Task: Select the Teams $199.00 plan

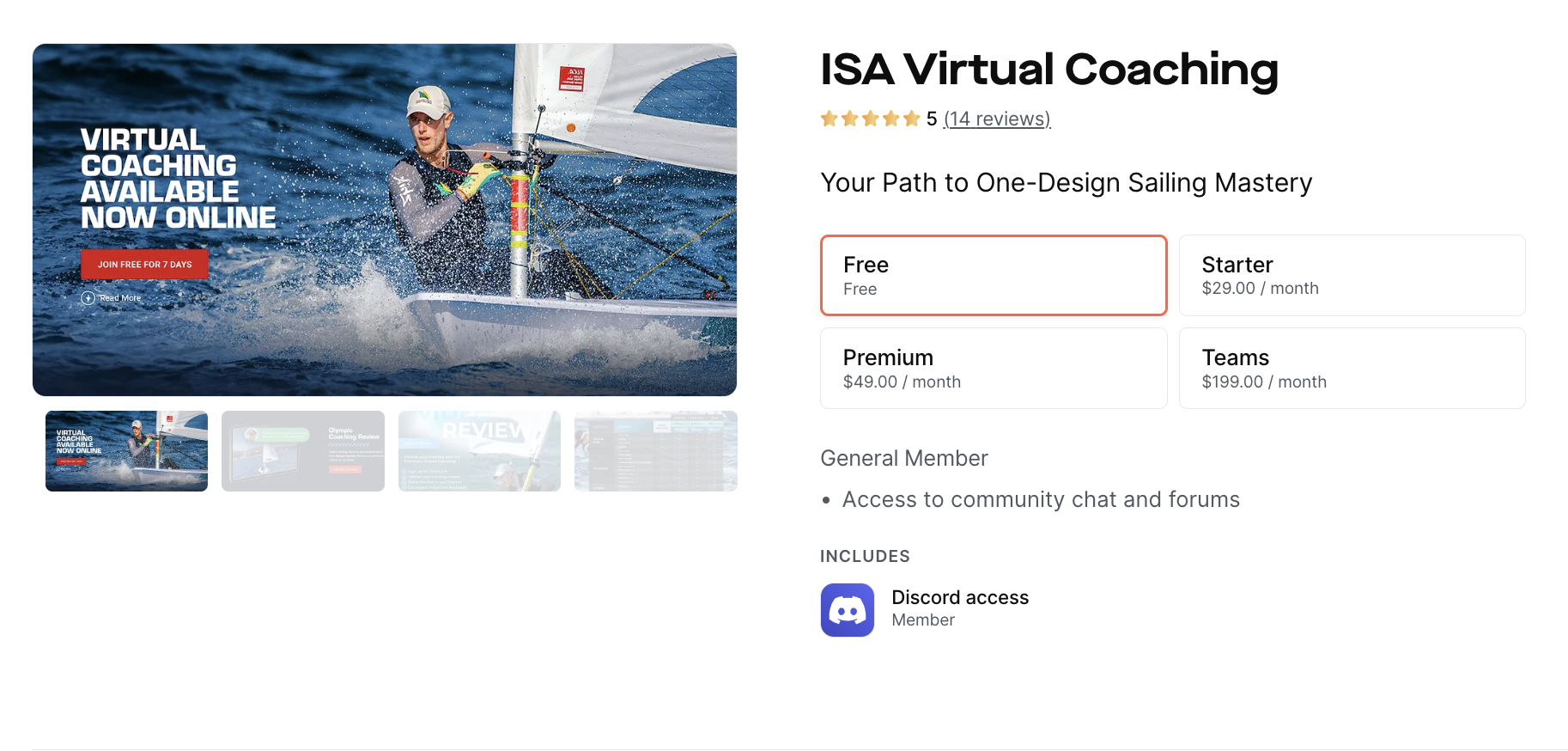Action: (x=1352, y=368)
